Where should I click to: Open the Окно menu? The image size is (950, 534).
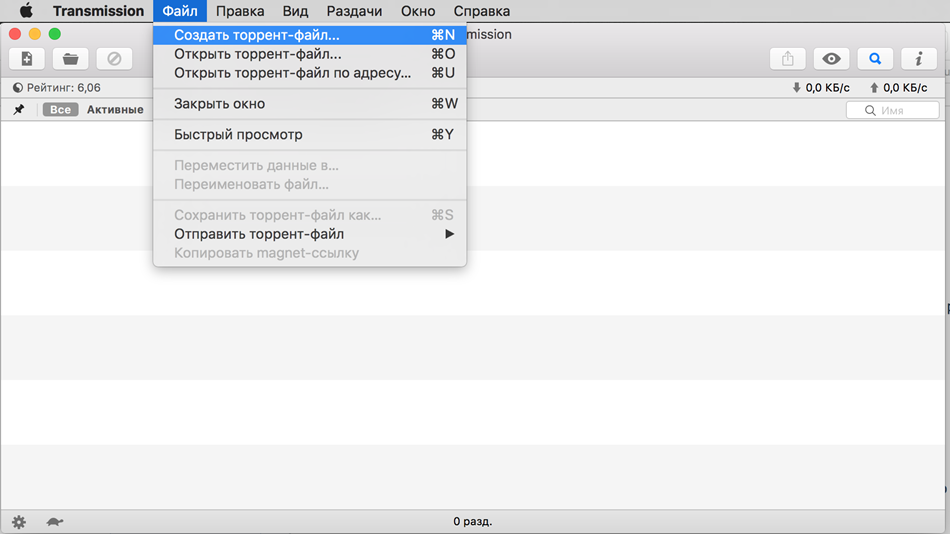coord(418,11)
